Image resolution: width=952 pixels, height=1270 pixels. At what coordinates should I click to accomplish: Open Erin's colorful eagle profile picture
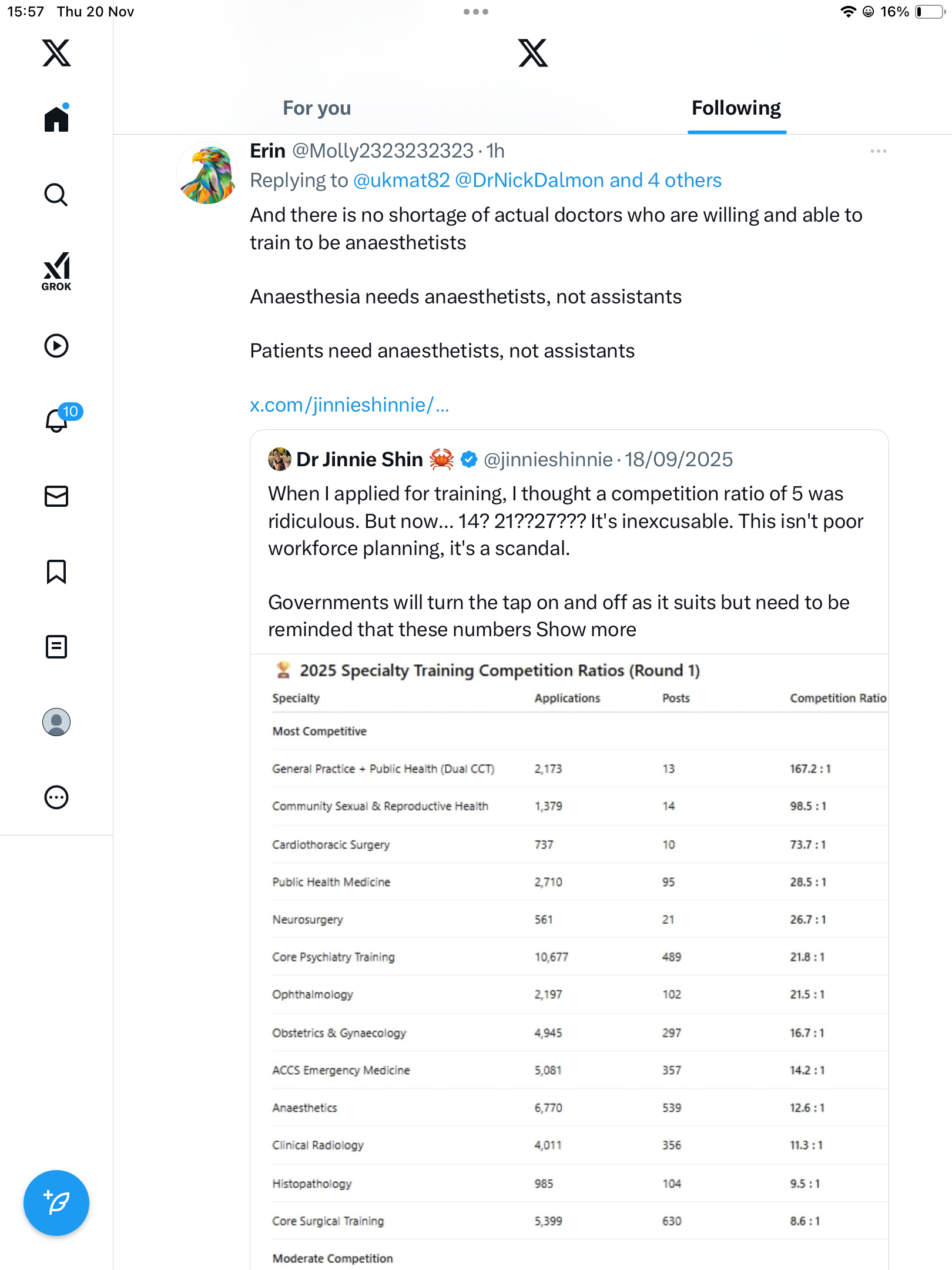click(207, 173)
